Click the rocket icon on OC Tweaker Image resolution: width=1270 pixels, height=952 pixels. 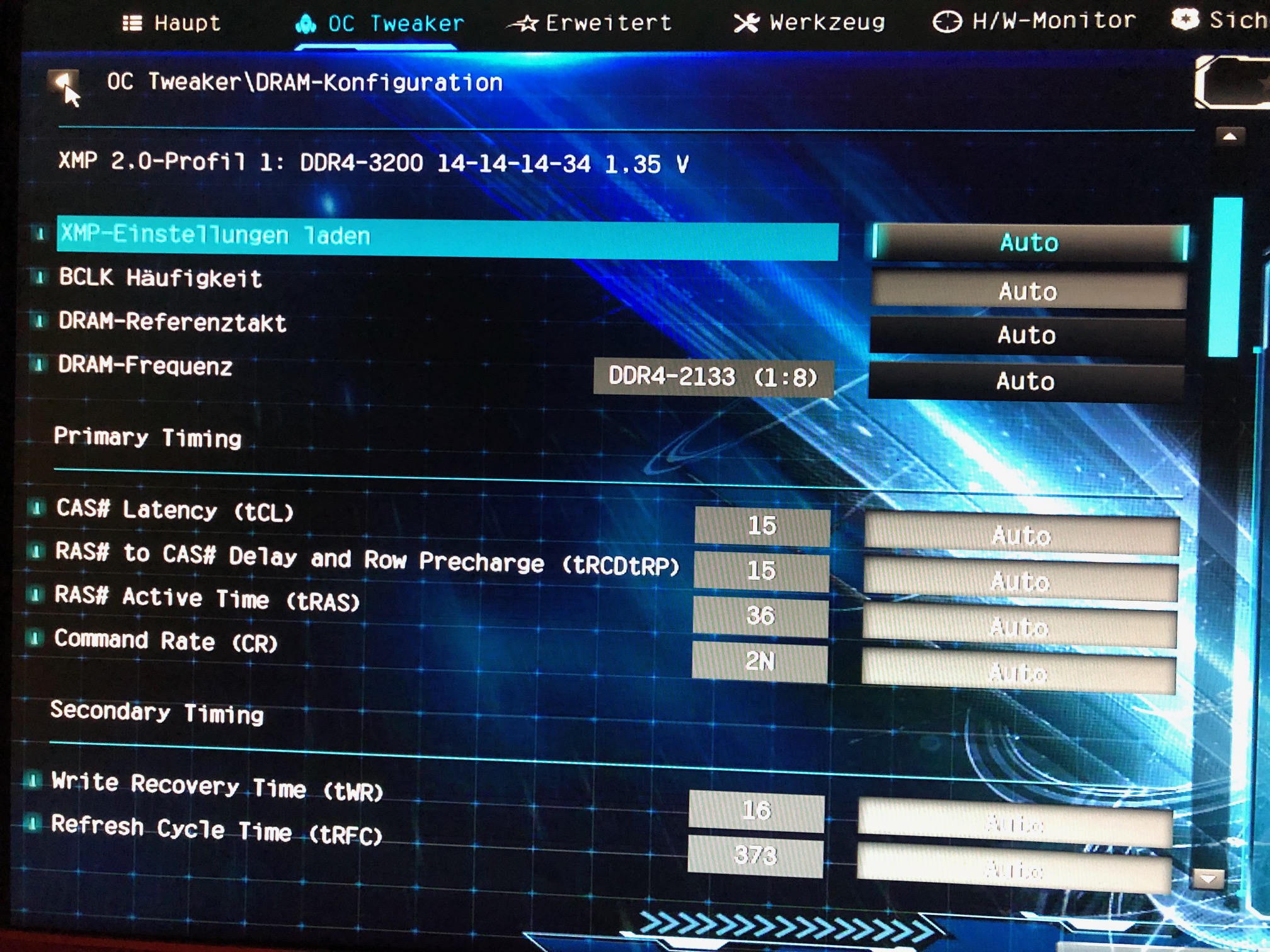tap(306, 24)
